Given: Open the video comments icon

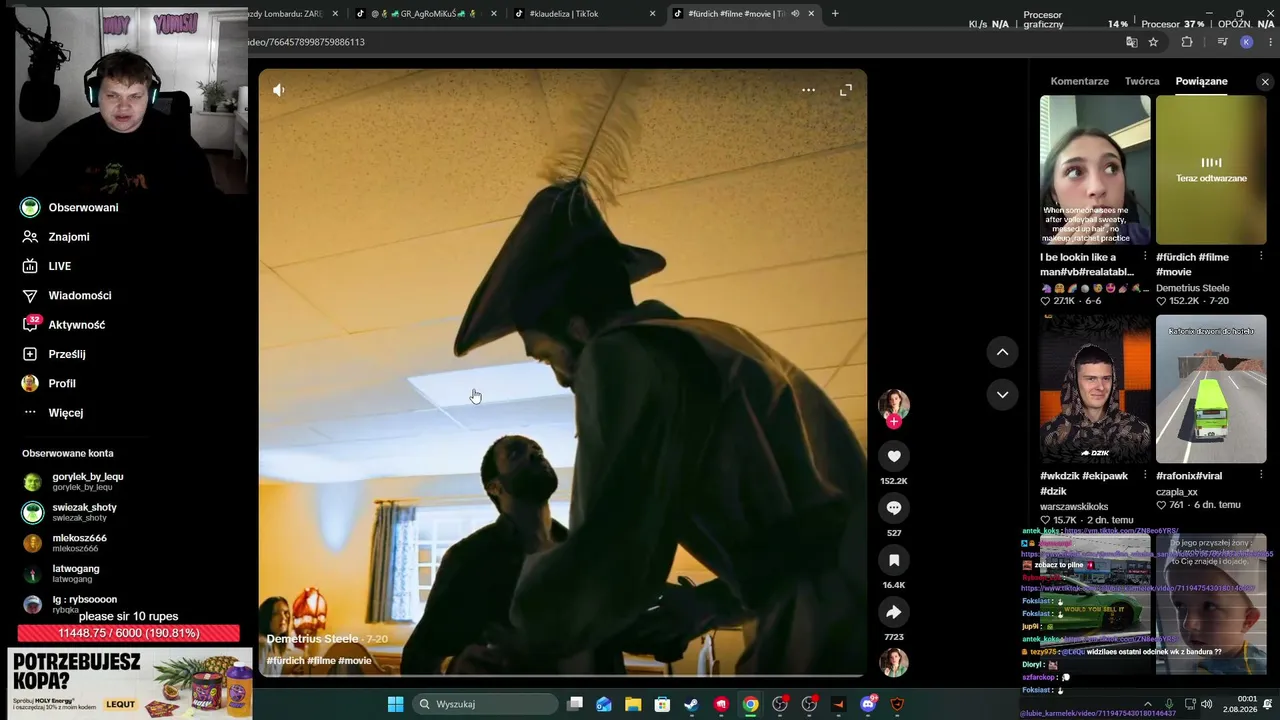Looking at the screenshot, I should point(894,508).
